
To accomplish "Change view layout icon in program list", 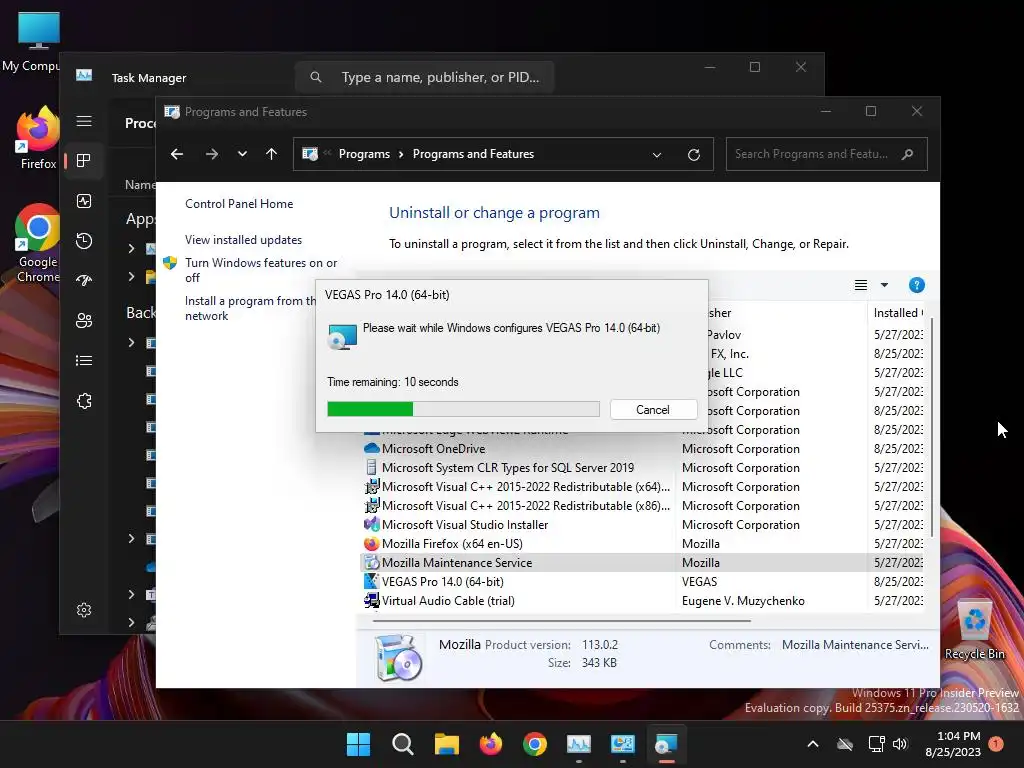I will point(861,285).
